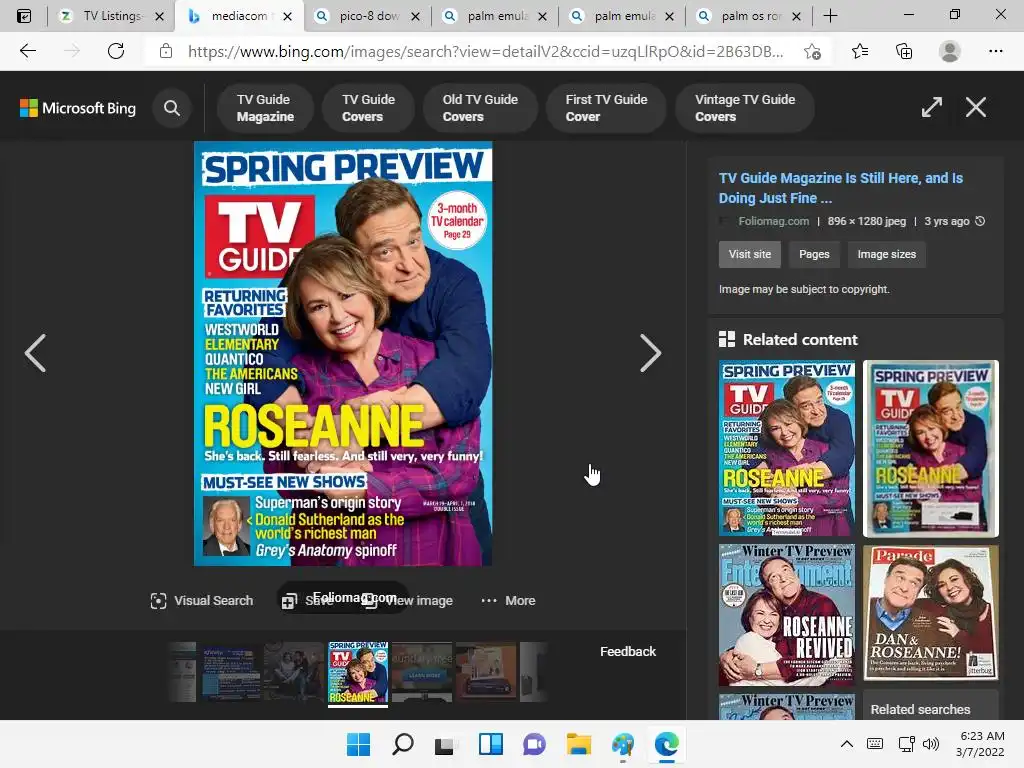Close the TV Listings tab
1024x768 pixels.
(x=159, y=16)
